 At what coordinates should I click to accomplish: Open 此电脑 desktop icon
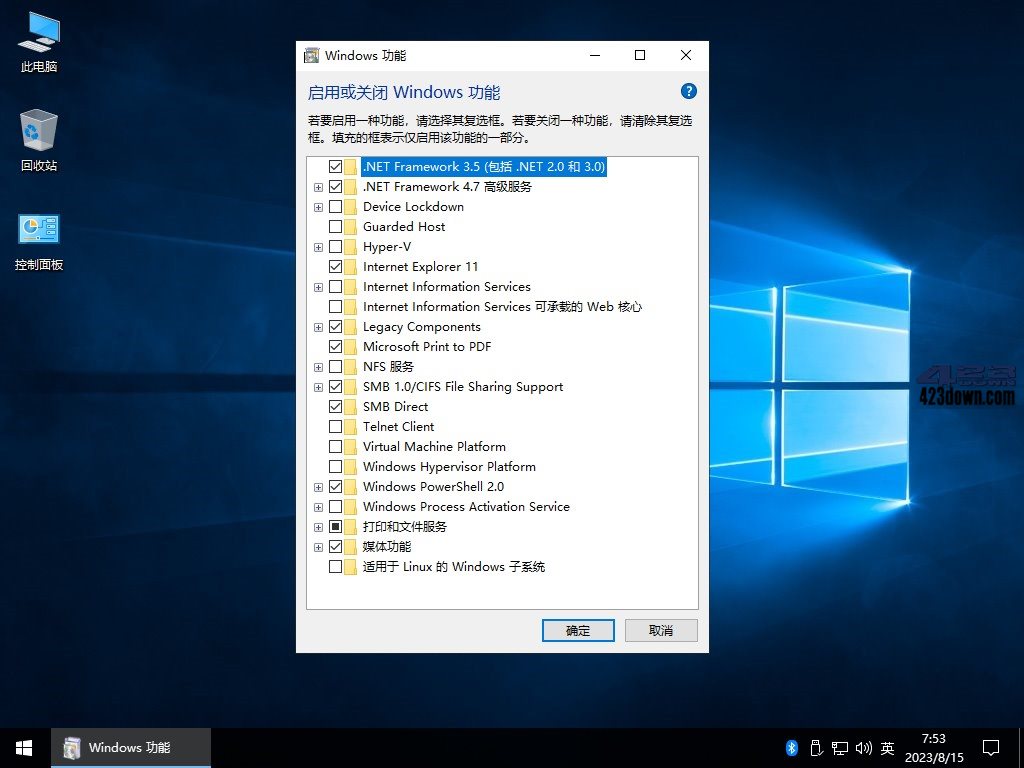(x=37, y=40)
